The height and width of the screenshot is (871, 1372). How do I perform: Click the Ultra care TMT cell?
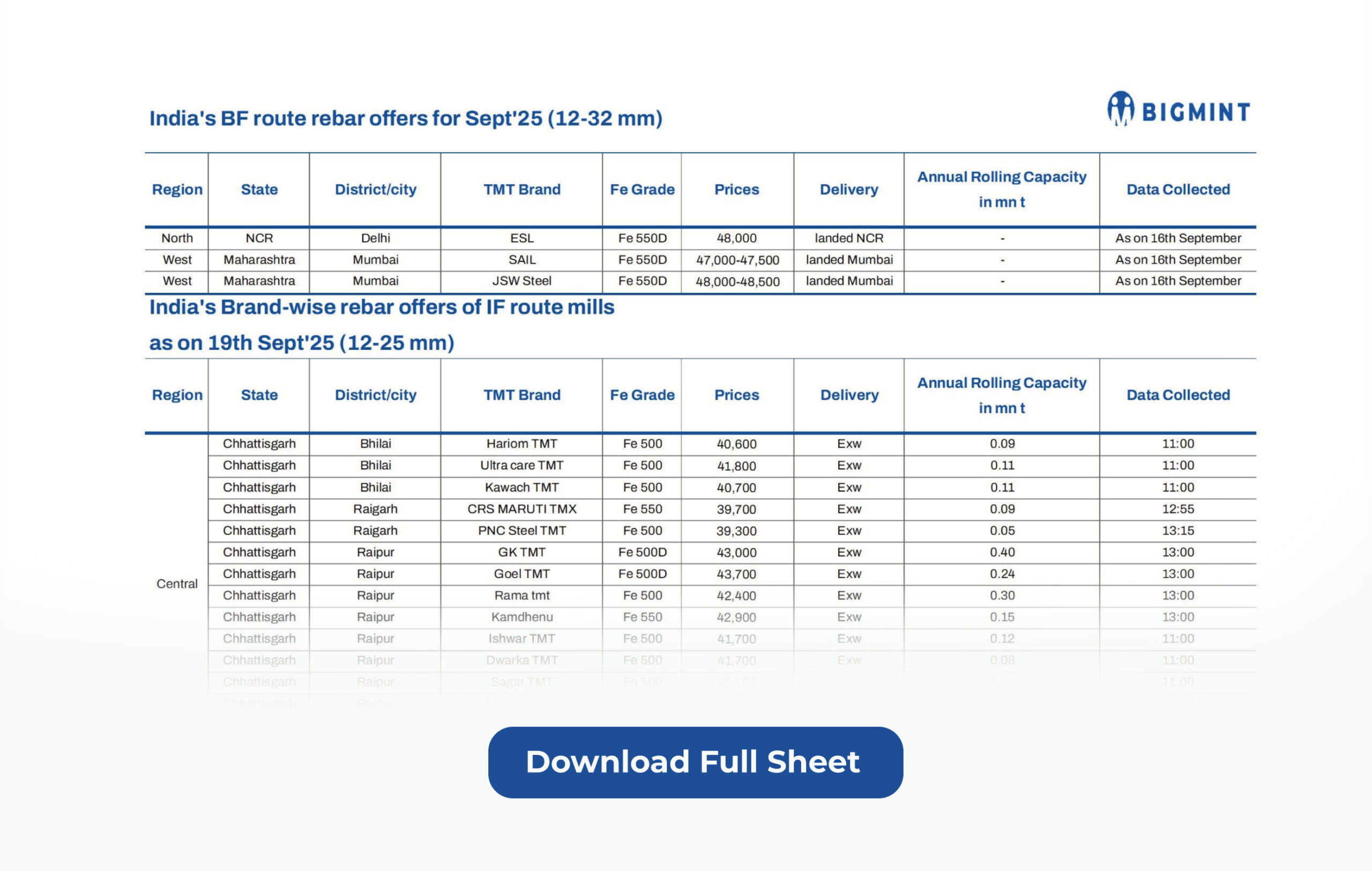(521, 465)
